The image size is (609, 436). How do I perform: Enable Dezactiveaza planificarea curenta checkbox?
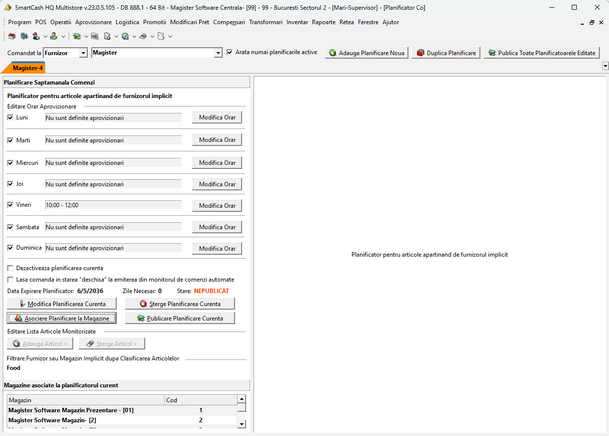click(10, 268)
